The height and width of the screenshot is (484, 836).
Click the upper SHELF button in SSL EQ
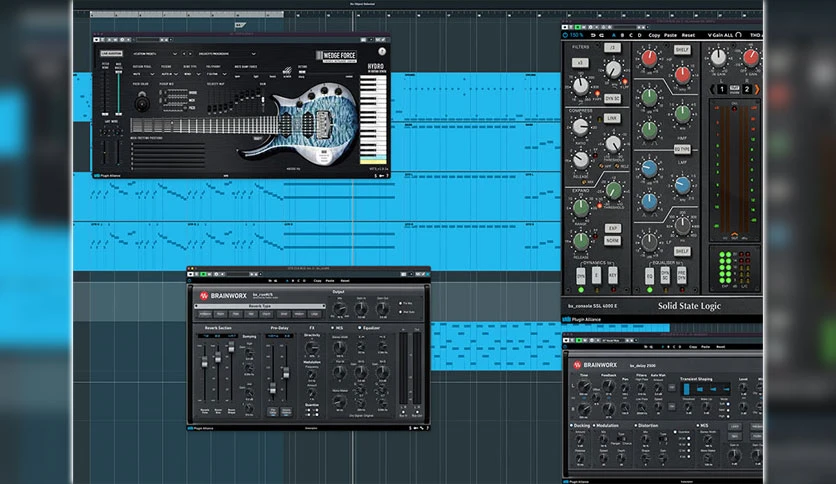tap(682, 50)
